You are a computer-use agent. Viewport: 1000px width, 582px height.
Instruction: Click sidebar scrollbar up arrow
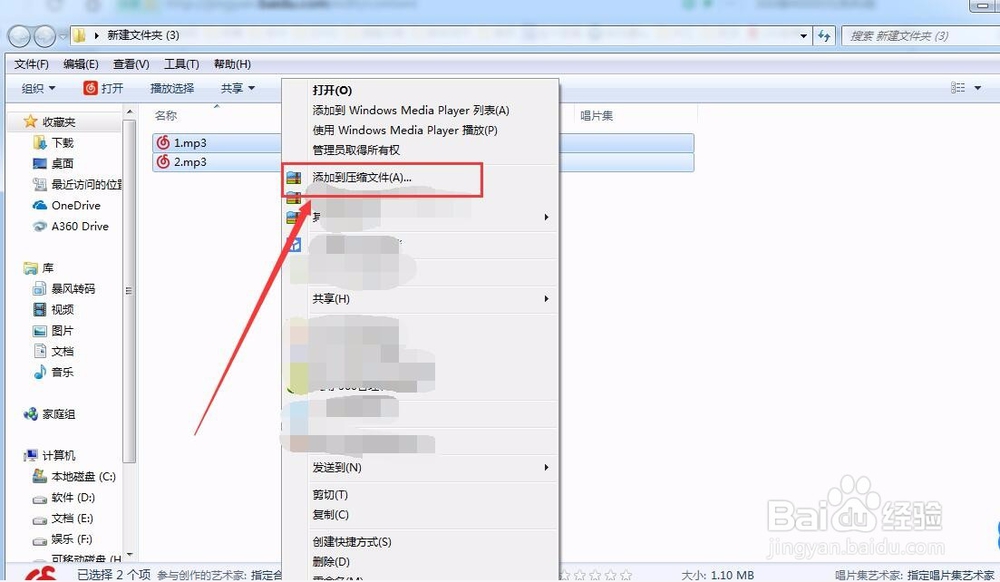(x=130, y=112)
